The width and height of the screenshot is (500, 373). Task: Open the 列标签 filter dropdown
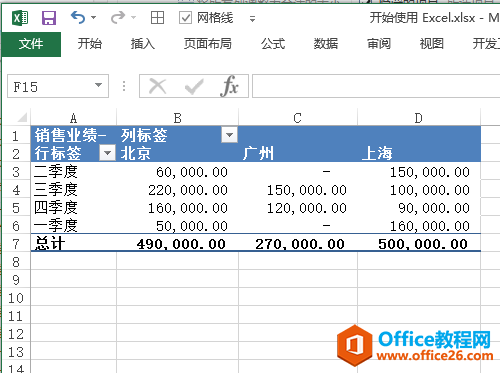pos(229,135)
